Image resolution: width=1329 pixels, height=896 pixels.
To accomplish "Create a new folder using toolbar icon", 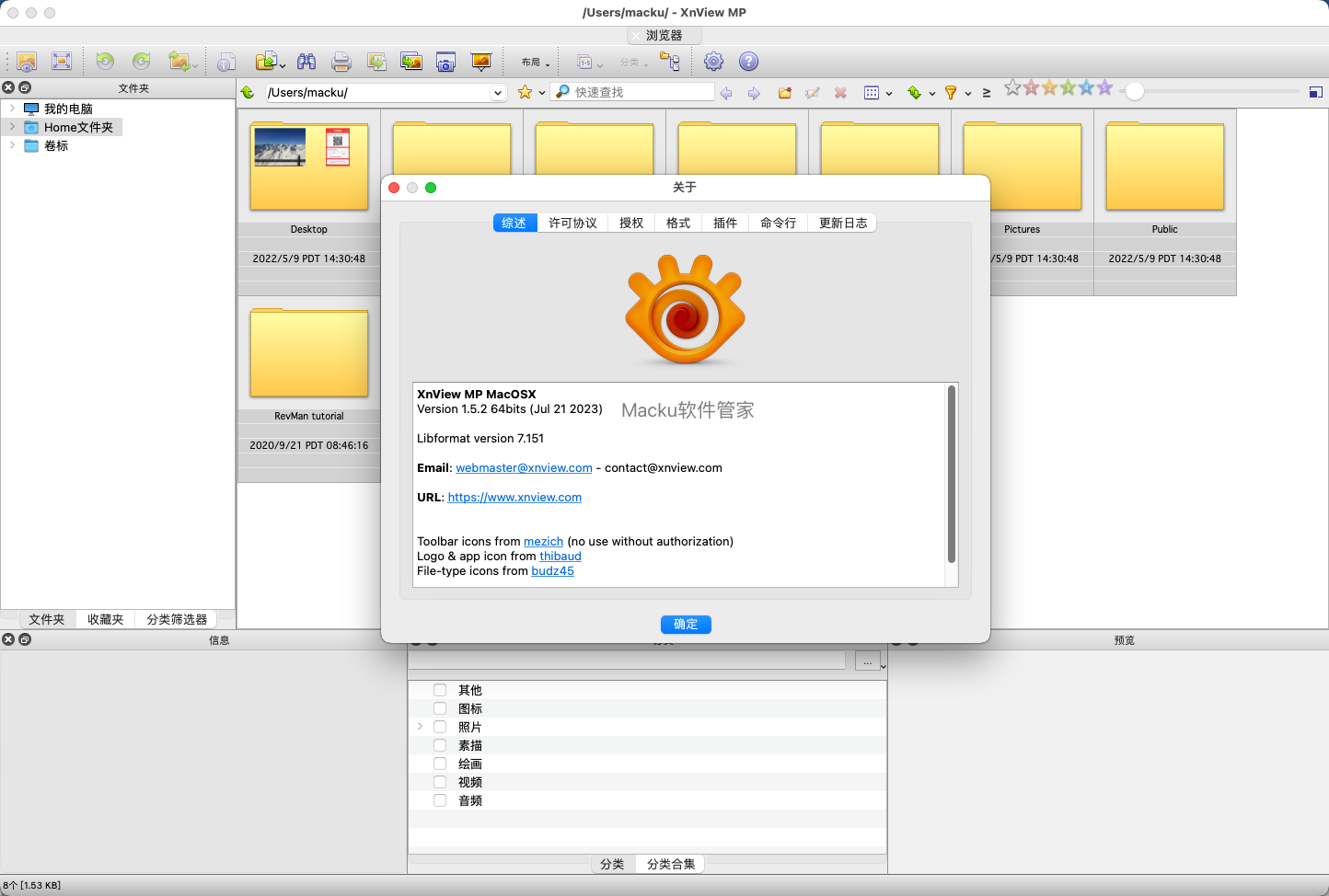I will click(785, 93).
